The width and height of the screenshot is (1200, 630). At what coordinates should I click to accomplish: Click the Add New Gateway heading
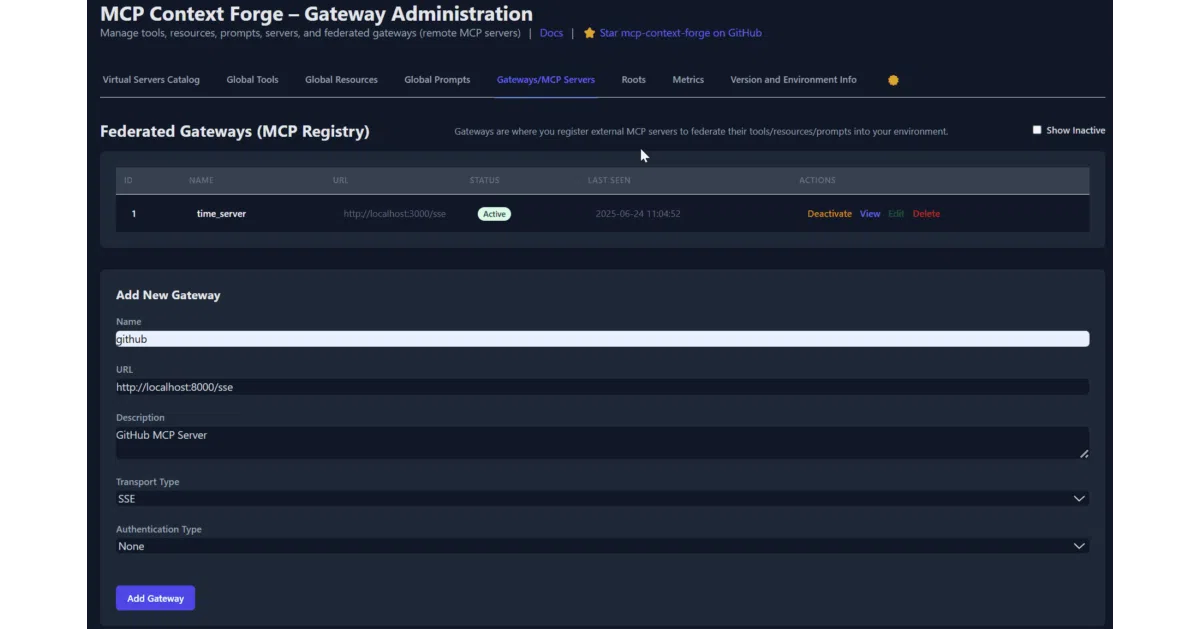click(x=168, y=295)
